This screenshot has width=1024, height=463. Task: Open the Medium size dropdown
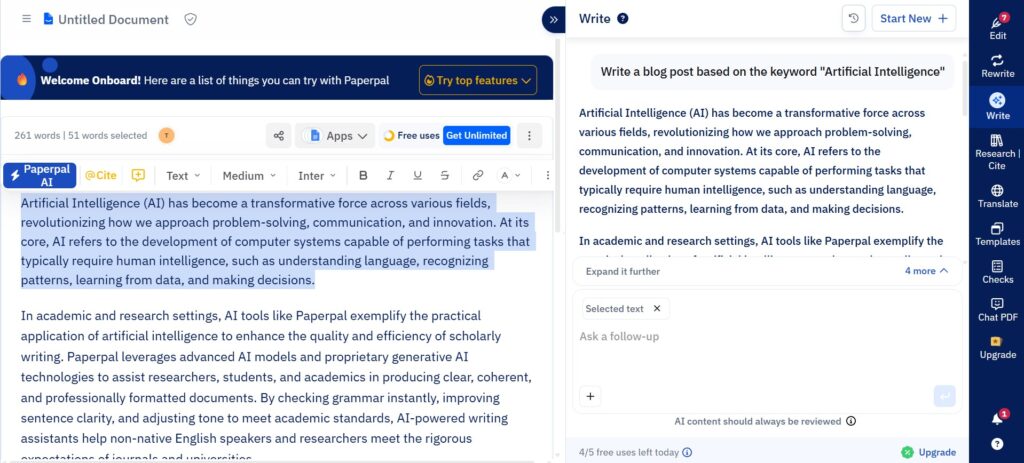click(x=249, y=176)
